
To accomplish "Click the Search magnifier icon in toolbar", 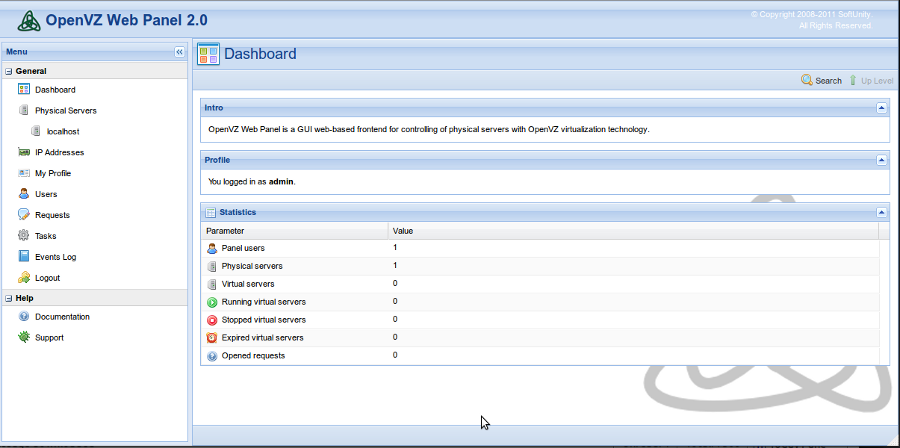I will tap(806, 80).
